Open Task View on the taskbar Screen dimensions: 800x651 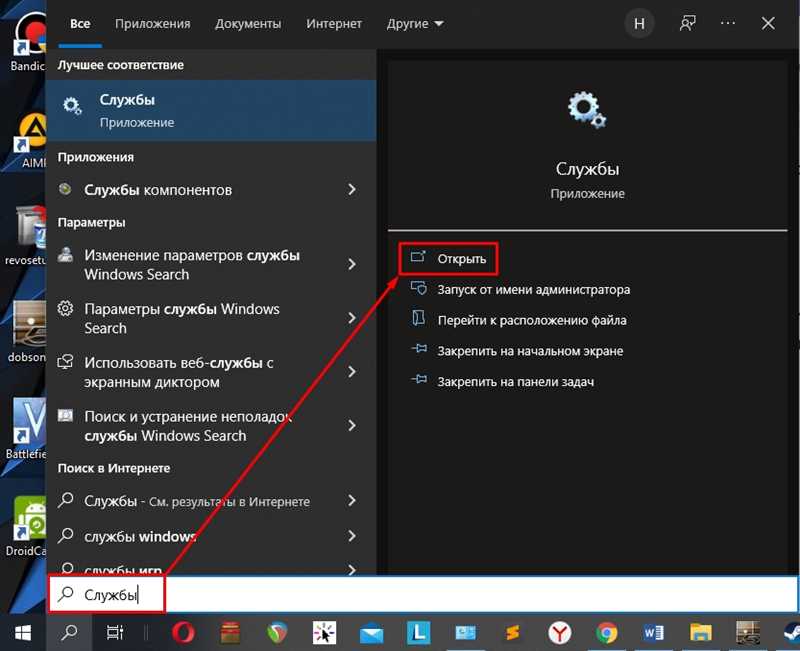(x=115, y=633)
